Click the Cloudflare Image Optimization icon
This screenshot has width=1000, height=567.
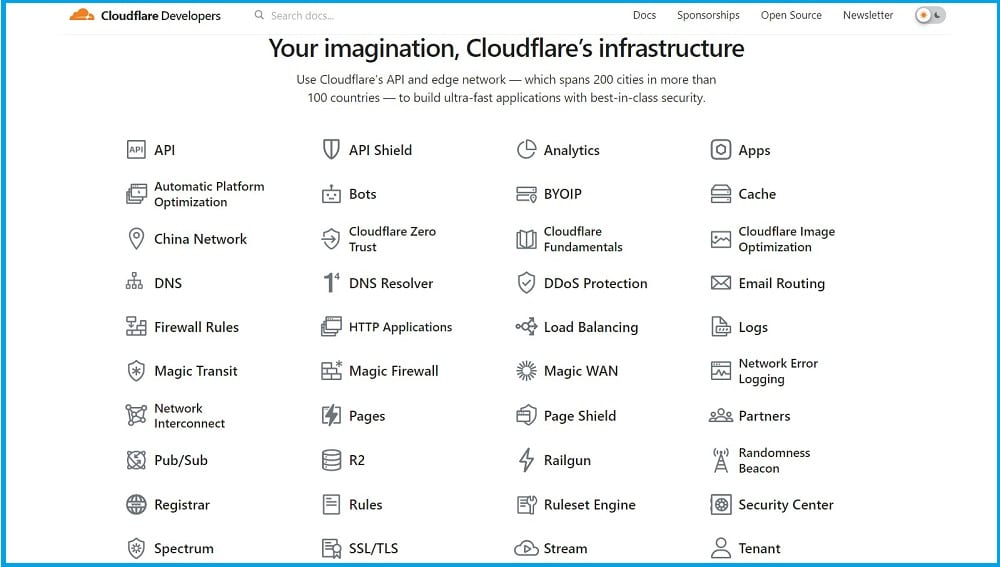(721, 239)
